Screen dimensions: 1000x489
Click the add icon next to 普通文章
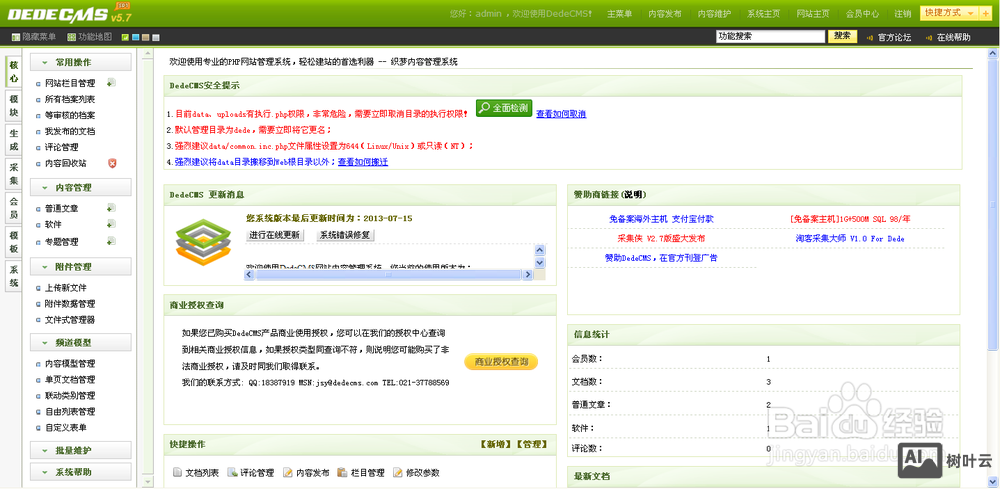pyautogui.click(x=111, y=208)
